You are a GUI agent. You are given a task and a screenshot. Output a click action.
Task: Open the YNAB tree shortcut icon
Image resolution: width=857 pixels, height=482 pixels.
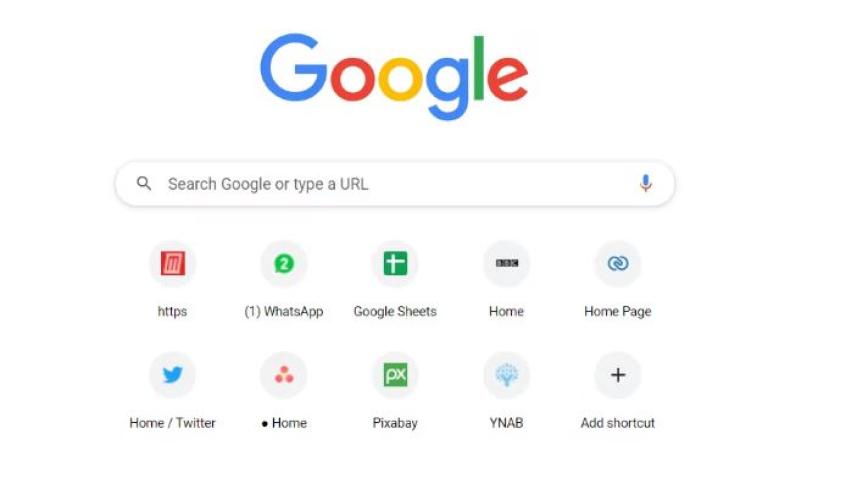coord(507,375)
